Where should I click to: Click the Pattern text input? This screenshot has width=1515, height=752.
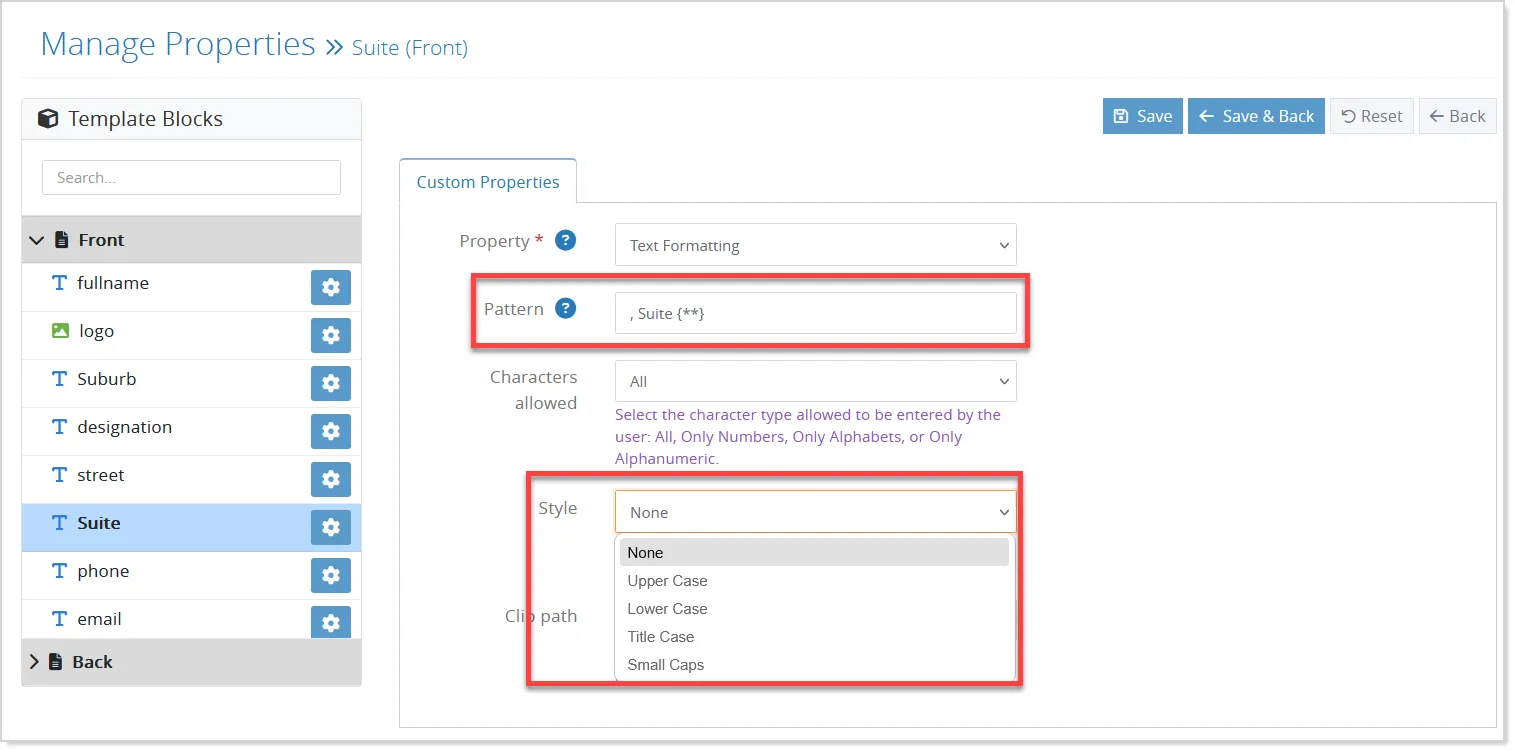point(815,313)
